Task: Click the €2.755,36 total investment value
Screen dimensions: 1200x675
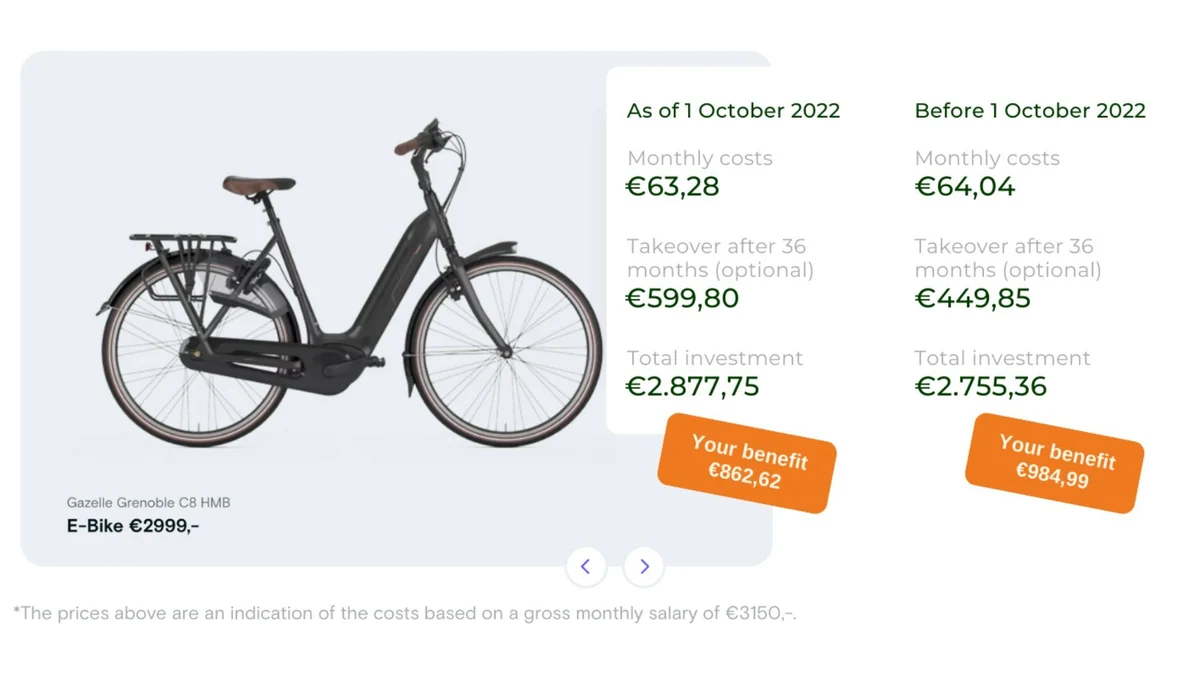Action: click(x=981, y=387)
